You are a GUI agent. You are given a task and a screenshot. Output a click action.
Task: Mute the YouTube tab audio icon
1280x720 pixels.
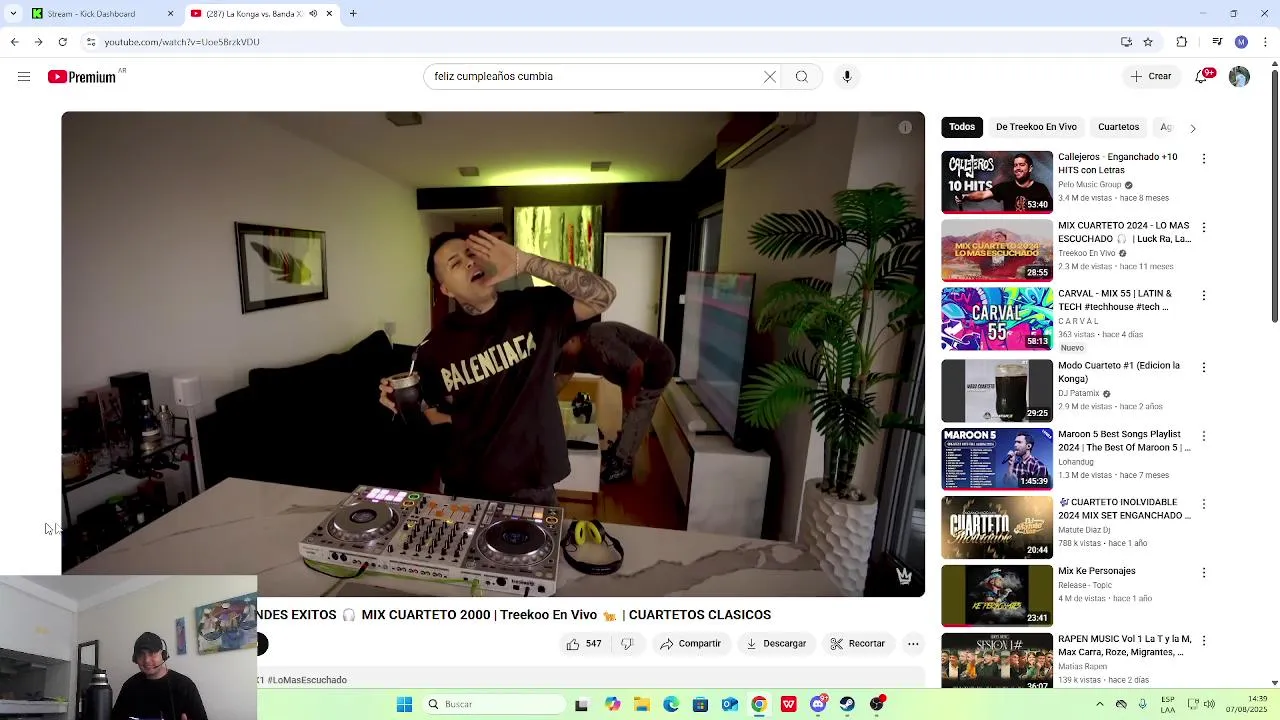click(313, 14)
